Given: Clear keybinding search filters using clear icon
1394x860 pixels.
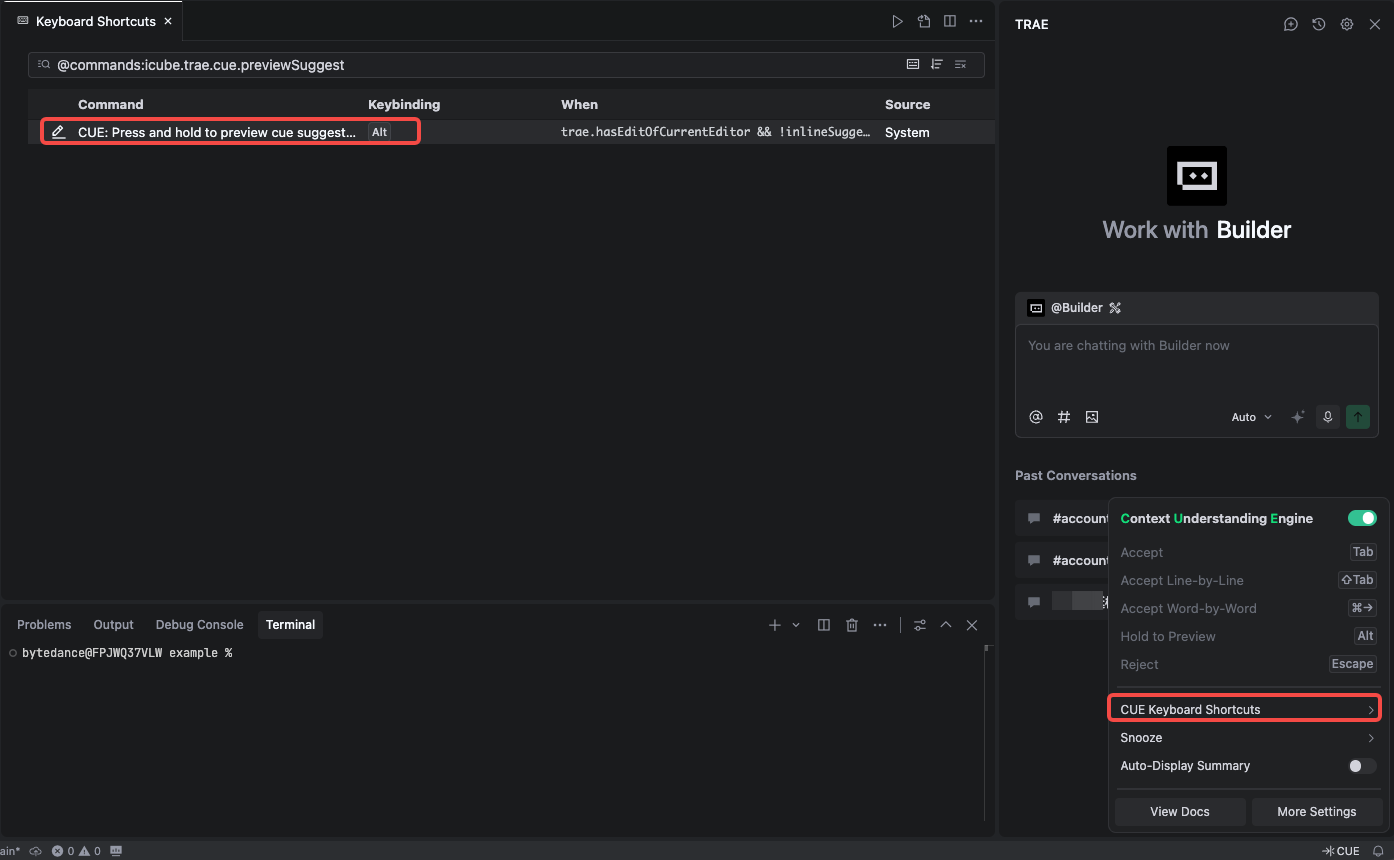Looking at the screenshot, I should (x=960, y=63).
